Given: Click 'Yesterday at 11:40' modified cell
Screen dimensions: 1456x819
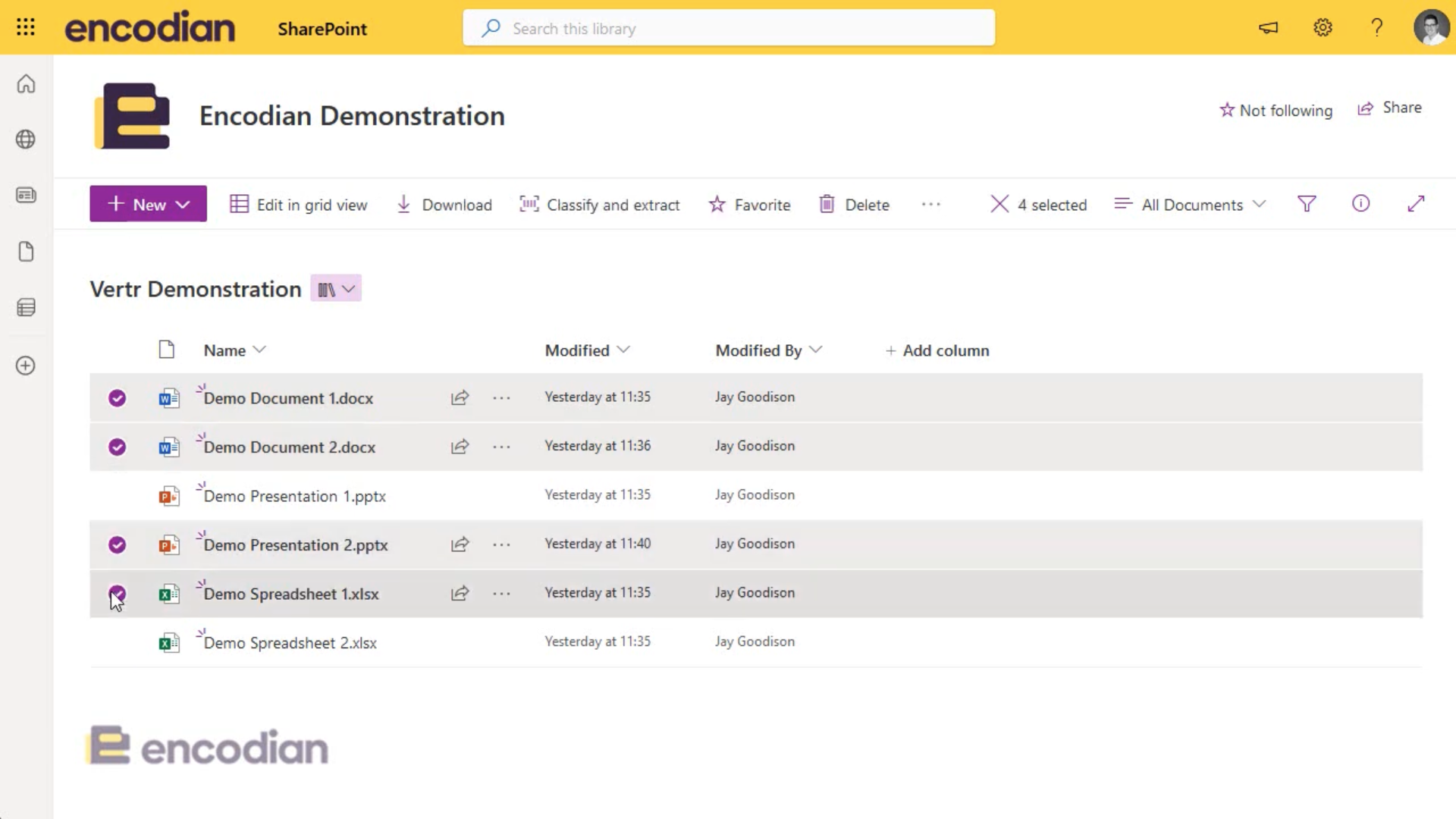Looking at the screenshot, I should tap(598, 544).
